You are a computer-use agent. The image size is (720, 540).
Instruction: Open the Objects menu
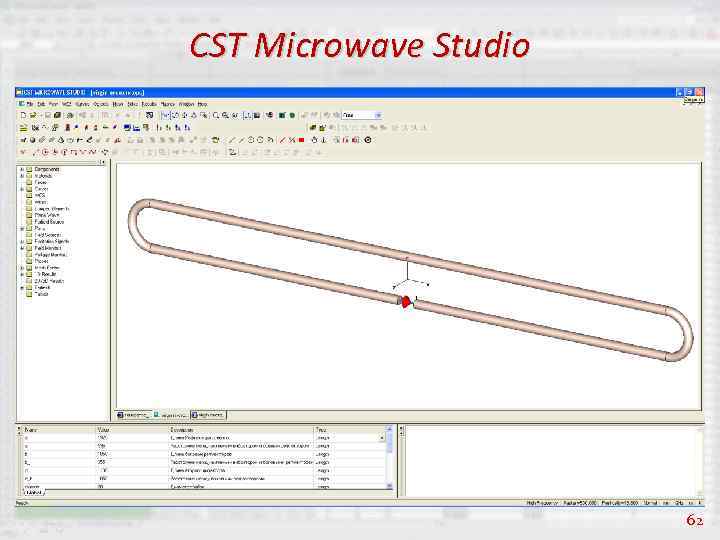tap(101, 104)
